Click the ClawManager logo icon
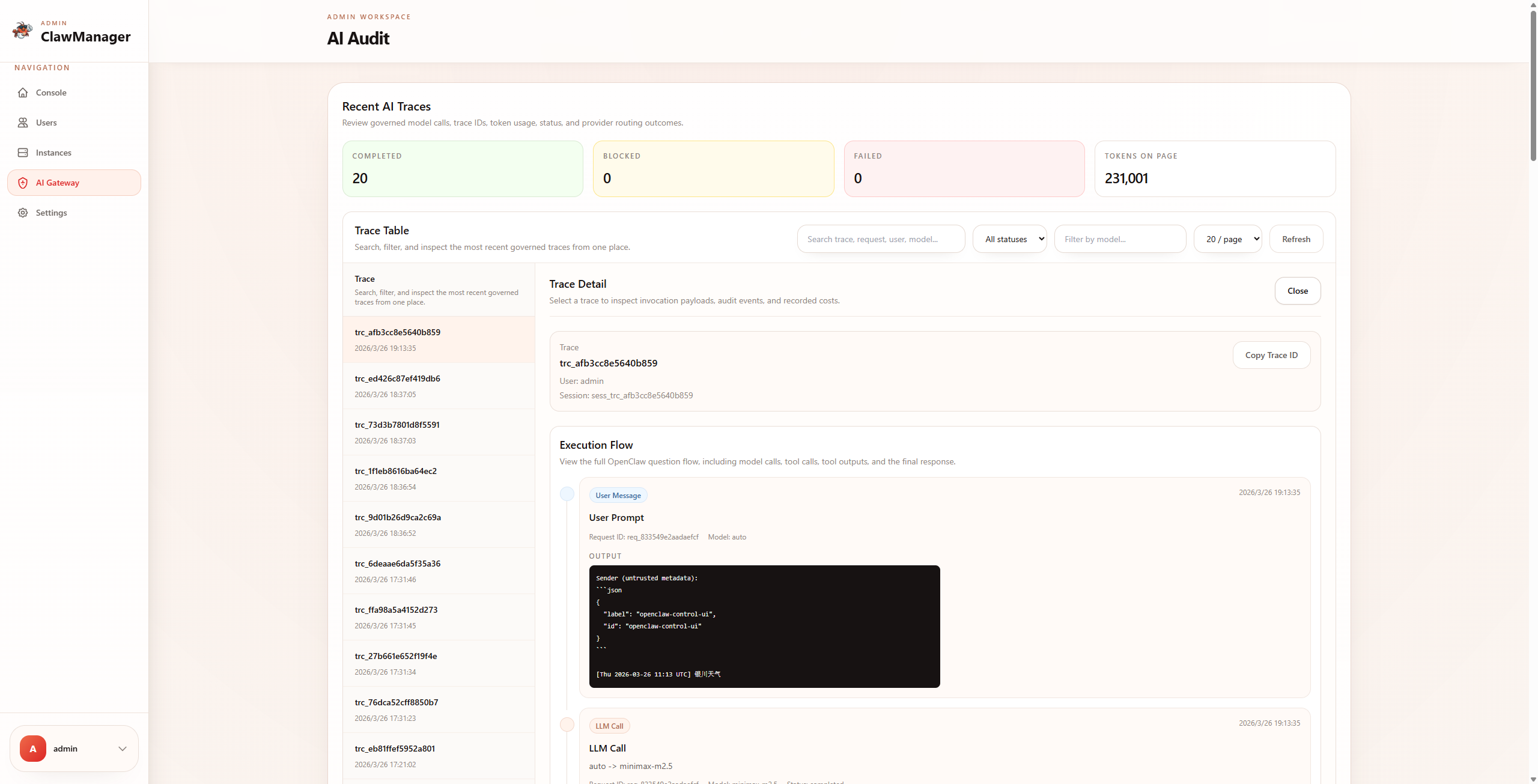This screenshot has height=784, width=1538. click(x=23, y=31)
